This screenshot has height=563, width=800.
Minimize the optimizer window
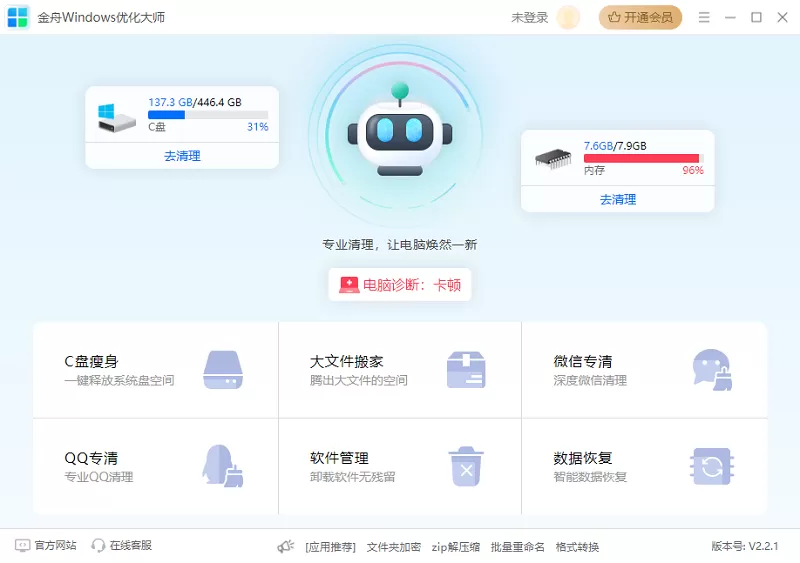click(730, 17)
